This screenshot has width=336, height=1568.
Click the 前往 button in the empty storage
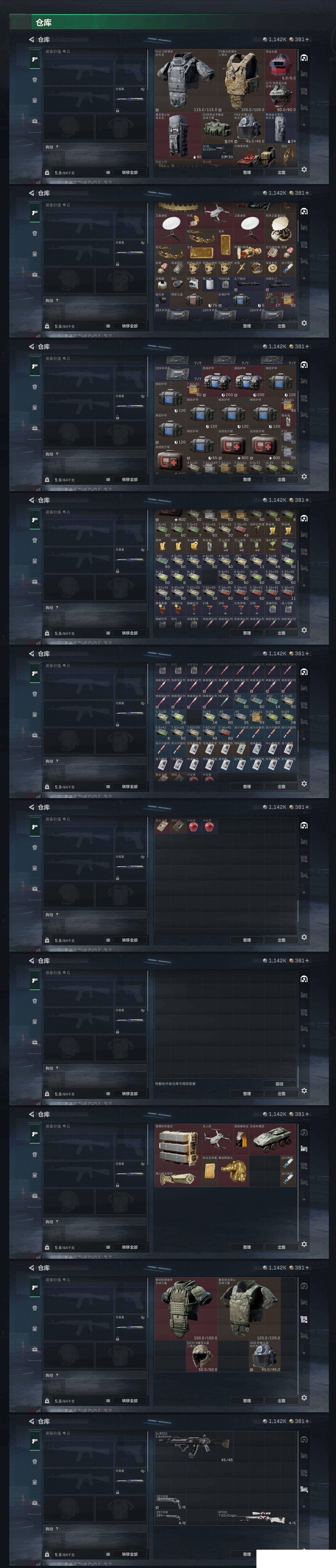coord(279,1084)
